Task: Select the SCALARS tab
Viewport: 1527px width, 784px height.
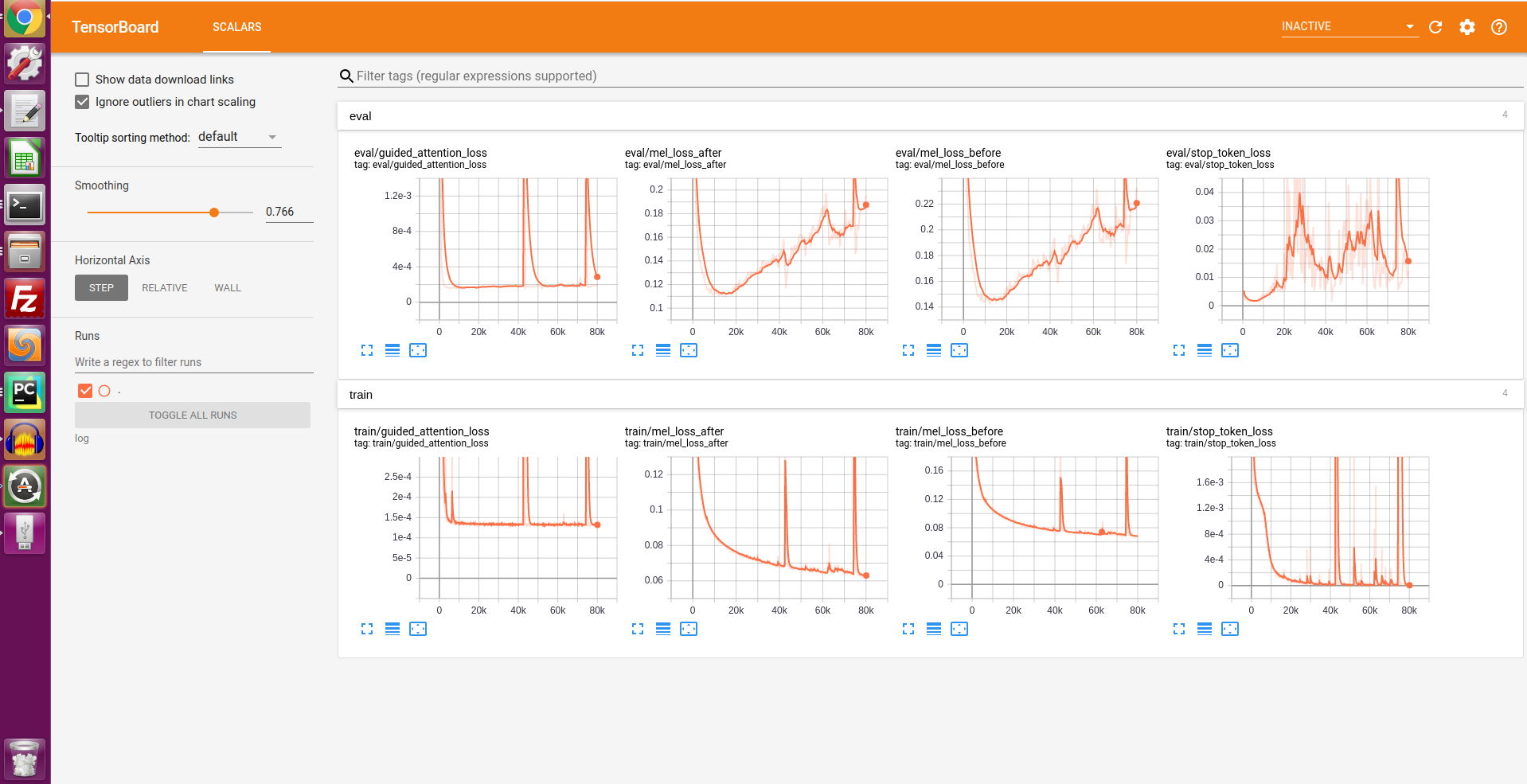Action: [x=236, y=26]
